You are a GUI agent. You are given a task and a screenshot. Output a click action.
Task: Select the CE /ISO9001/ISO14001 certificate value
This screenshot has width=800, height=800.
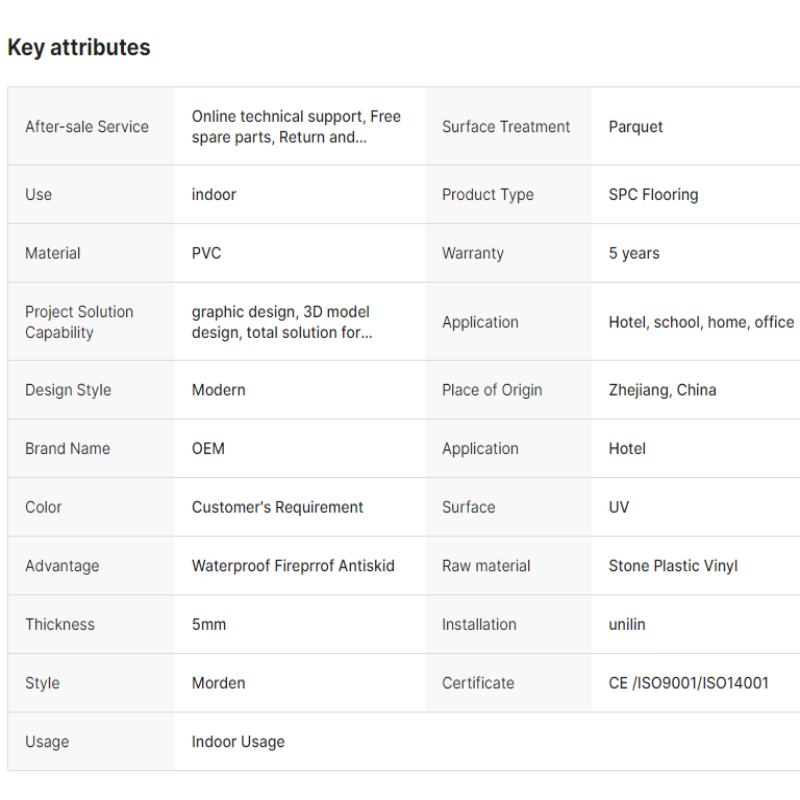[688, 683]
